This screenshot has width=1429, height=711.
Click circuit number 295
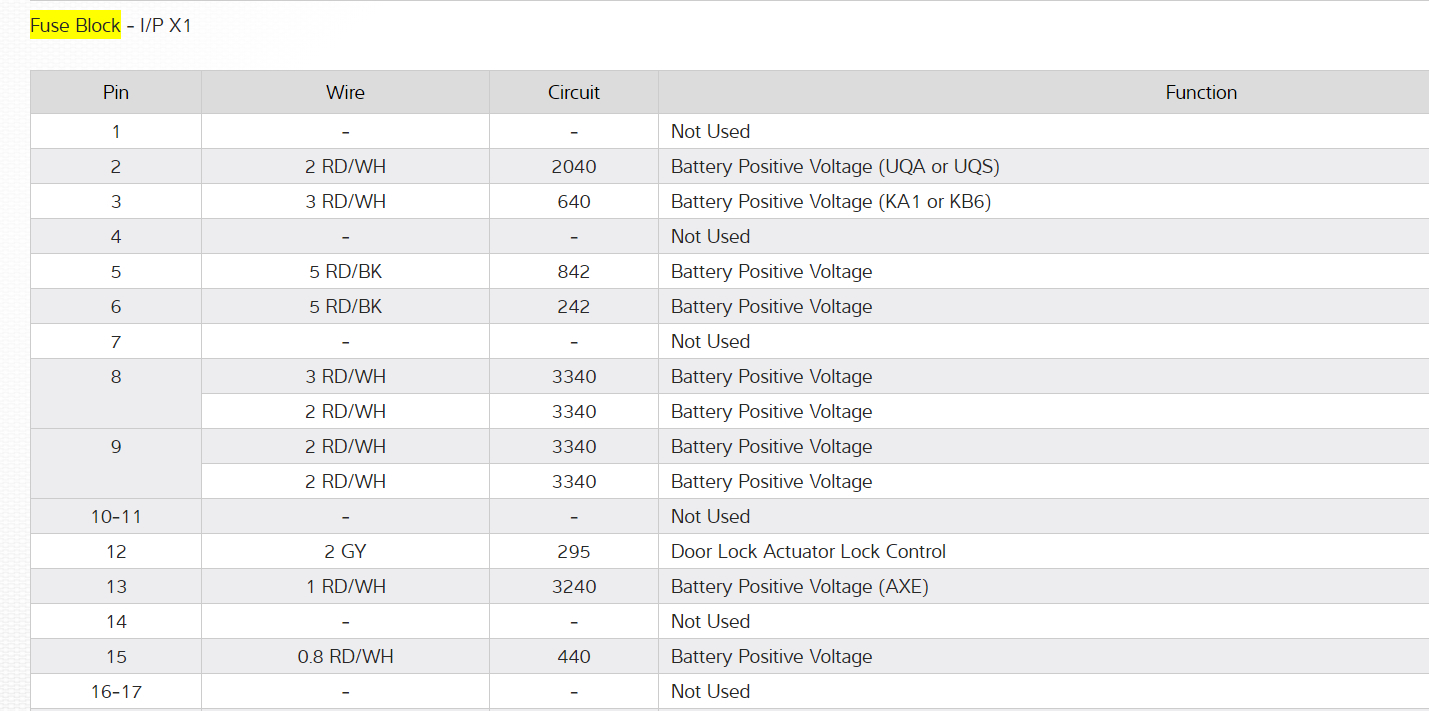(574, 552)
